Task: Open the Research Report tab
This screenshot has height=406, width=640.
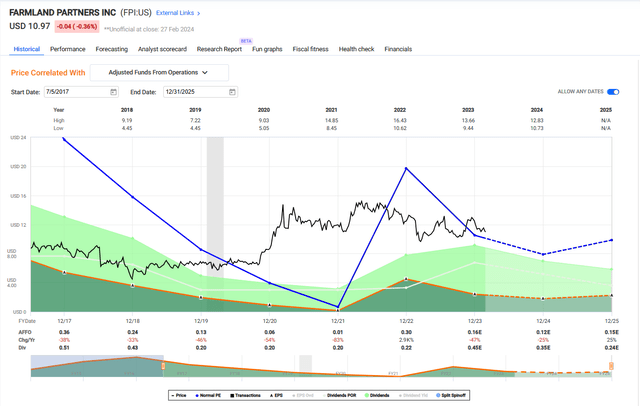Action: 219,49
